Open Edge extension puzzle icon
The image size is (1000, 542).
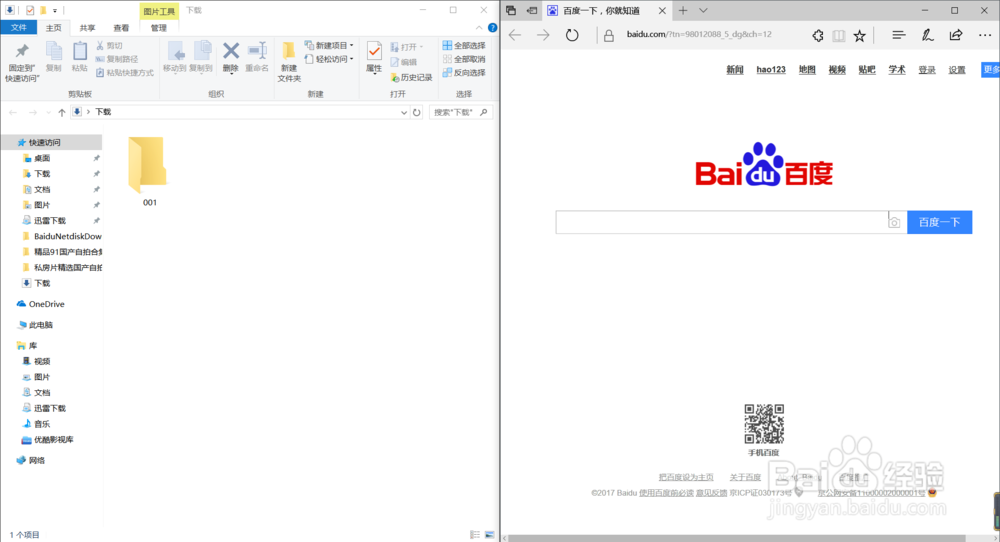(x=818, y=36)
